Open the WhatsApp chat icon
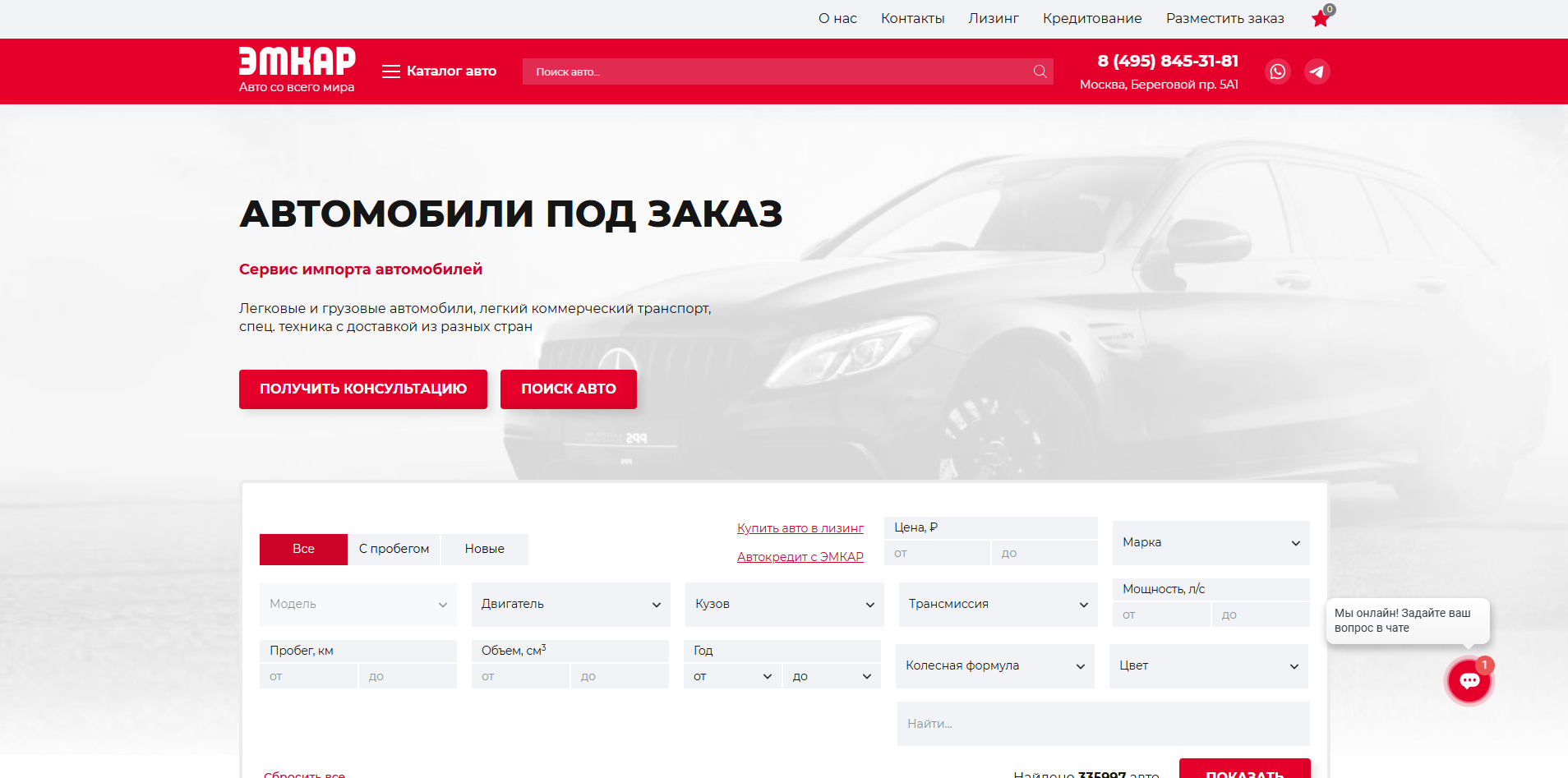 pos(1277,71)
